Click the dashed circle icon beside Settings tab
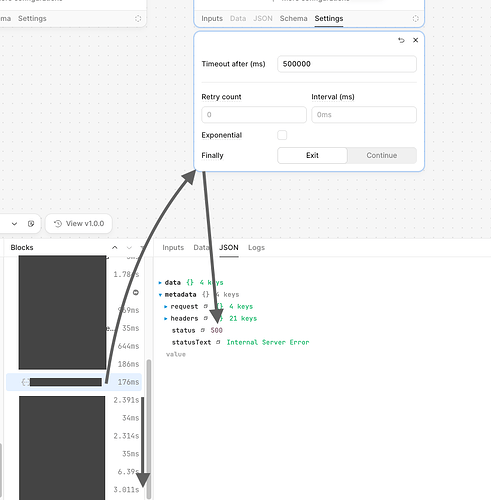The height and width of the screenshot is (500, 491). click(415, 19)
